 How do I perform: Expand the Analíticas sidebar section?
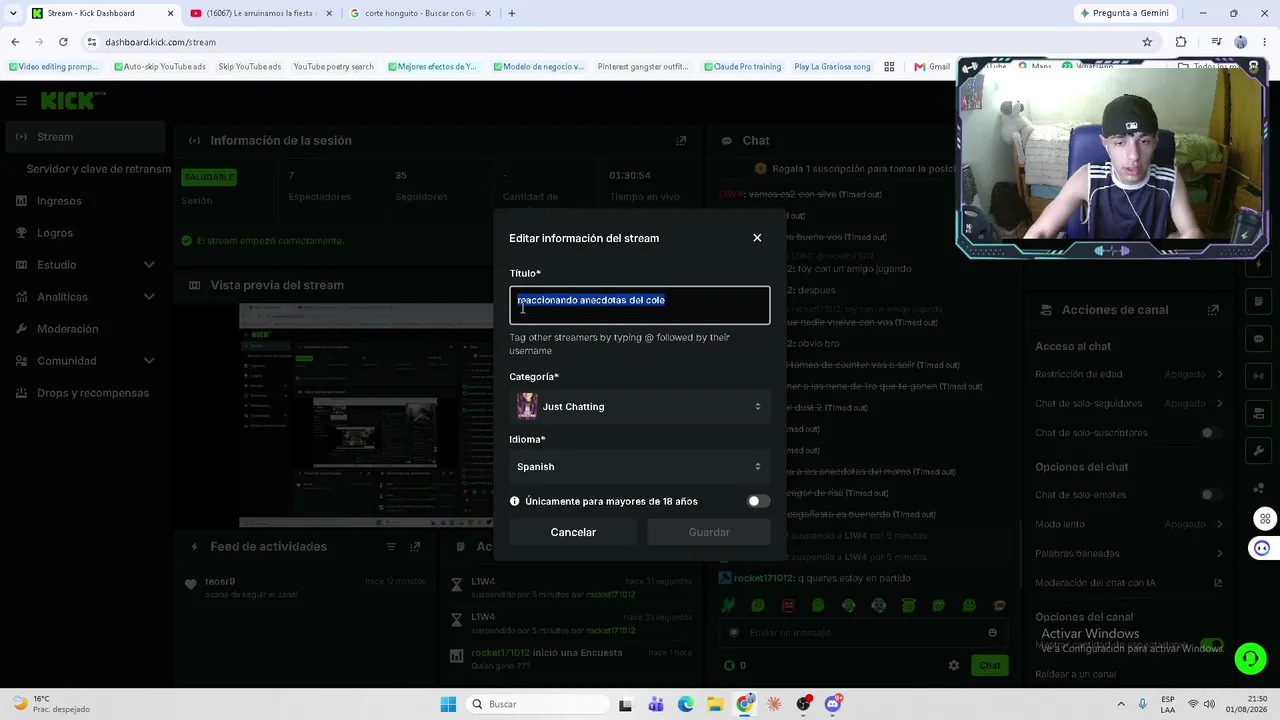coord(85,297)
